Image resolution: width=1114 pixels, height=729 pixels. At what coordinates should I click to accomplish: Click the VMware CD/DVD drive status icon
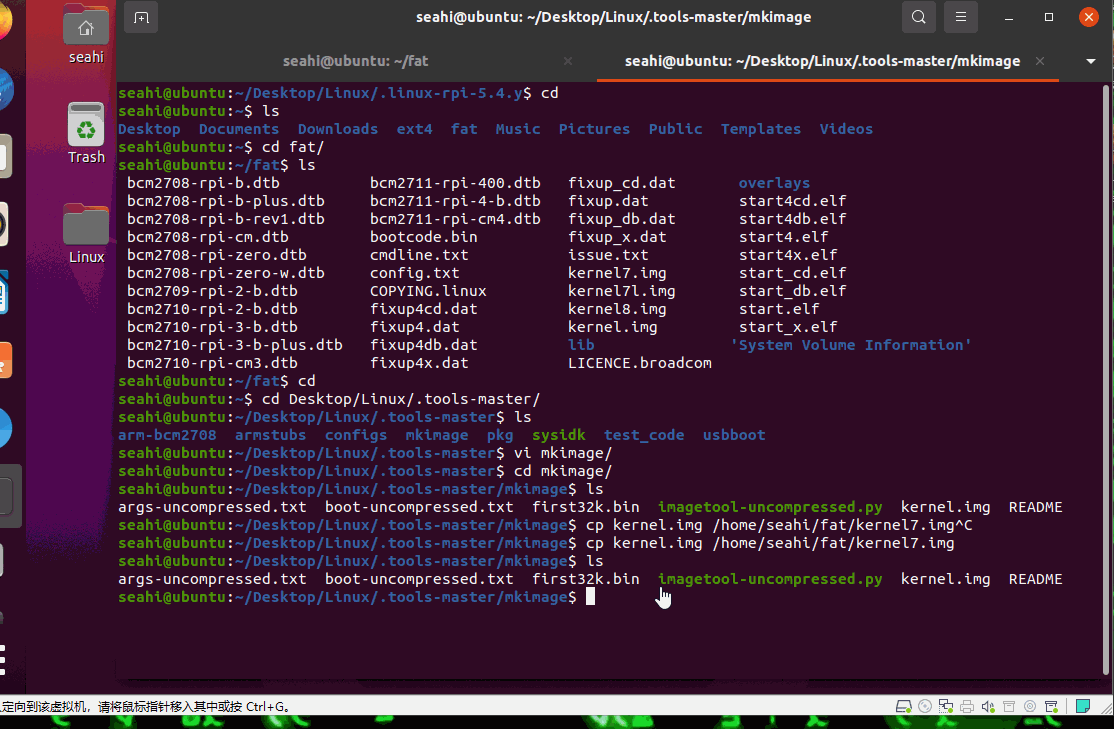click(x=924, y=706)
